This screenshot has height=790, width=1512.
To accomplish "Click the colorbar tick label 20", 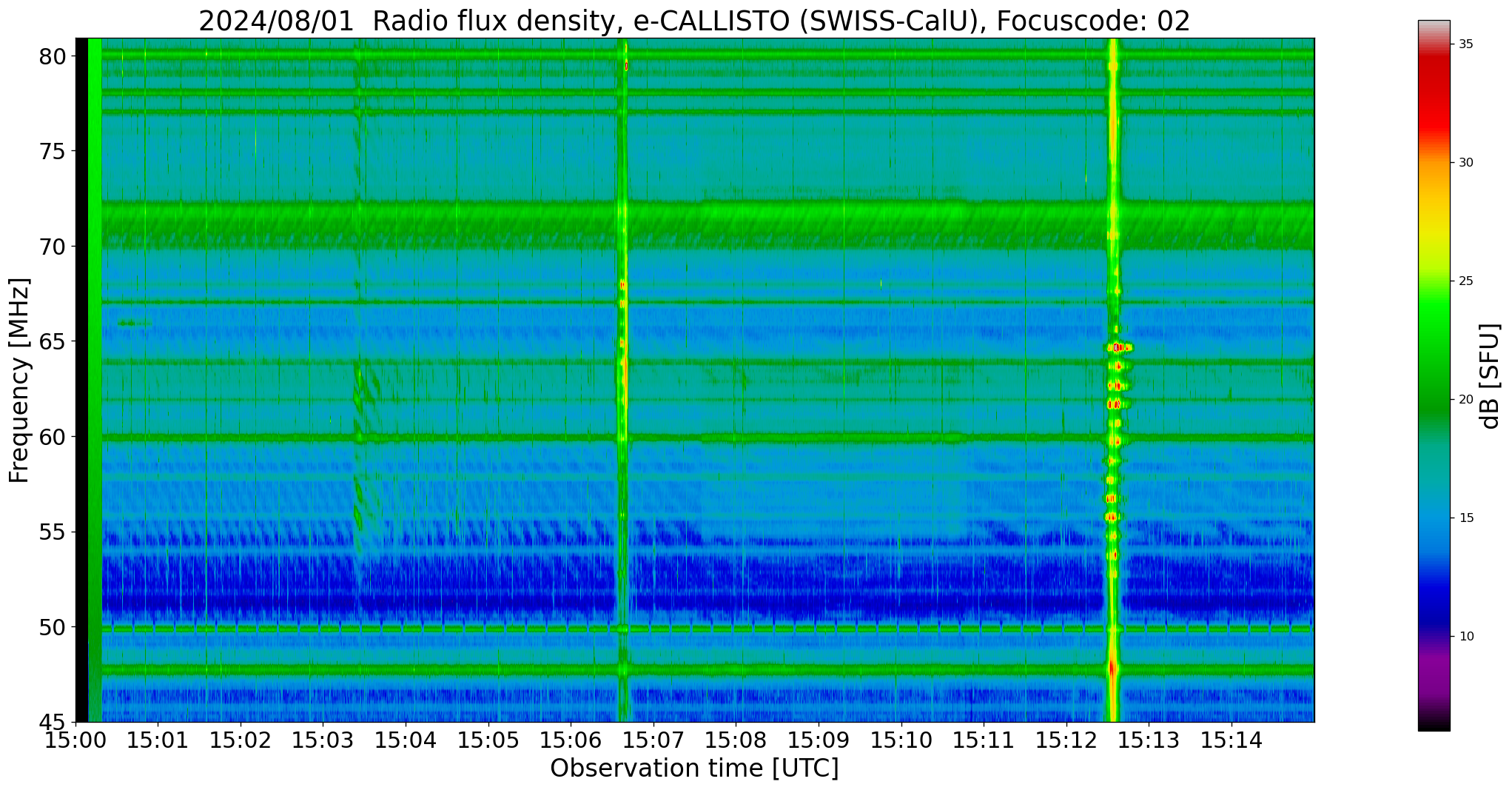I will (1465, 399).
